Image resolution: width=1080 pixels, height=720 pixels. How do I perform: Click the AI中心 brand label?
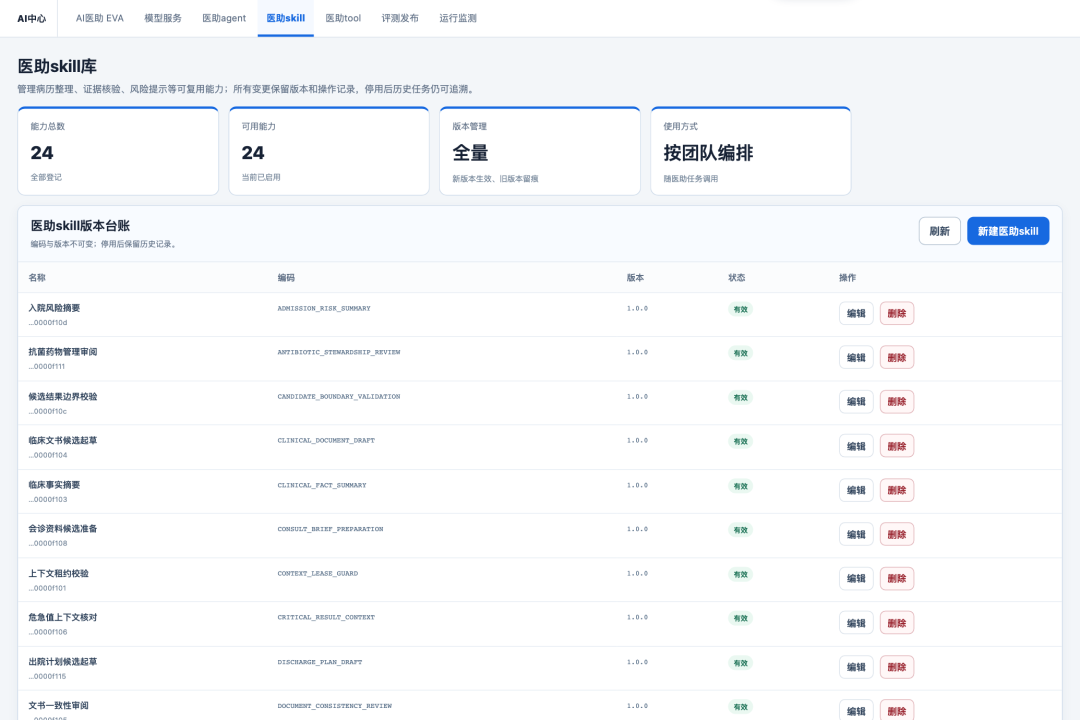pos(32,19)
